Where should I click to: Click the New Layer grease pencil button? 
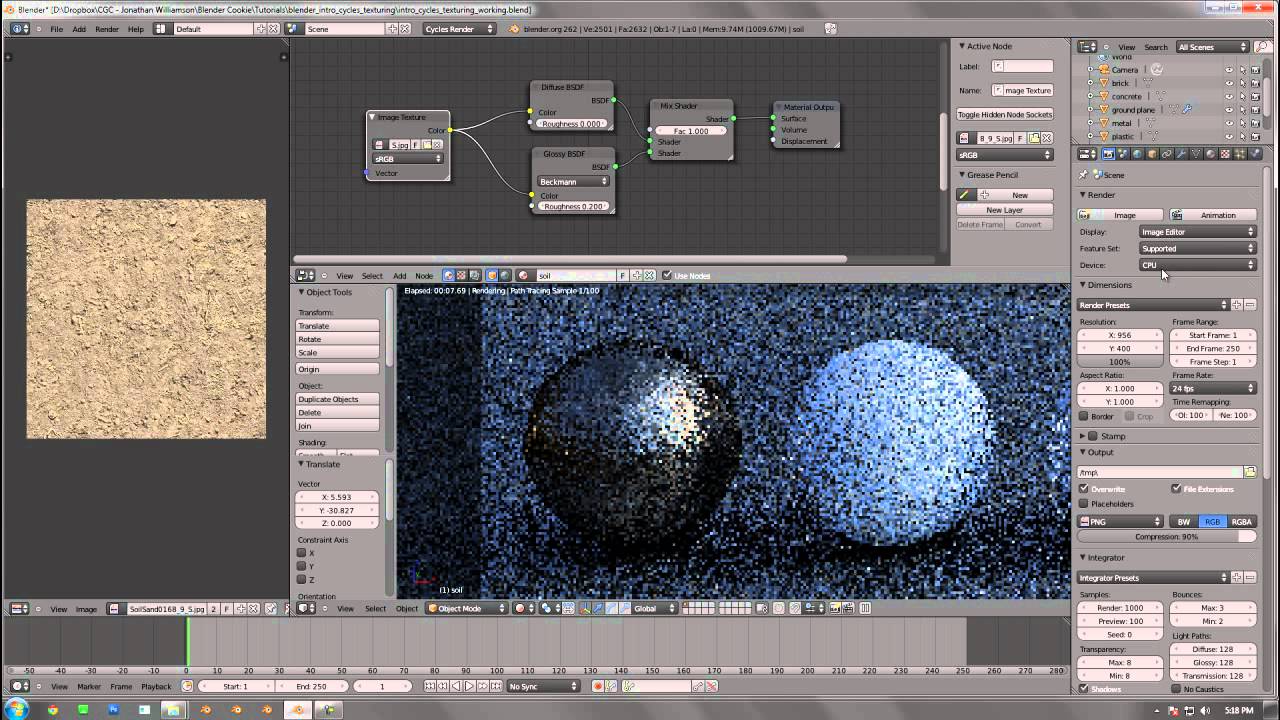(x=1005, y=210)
